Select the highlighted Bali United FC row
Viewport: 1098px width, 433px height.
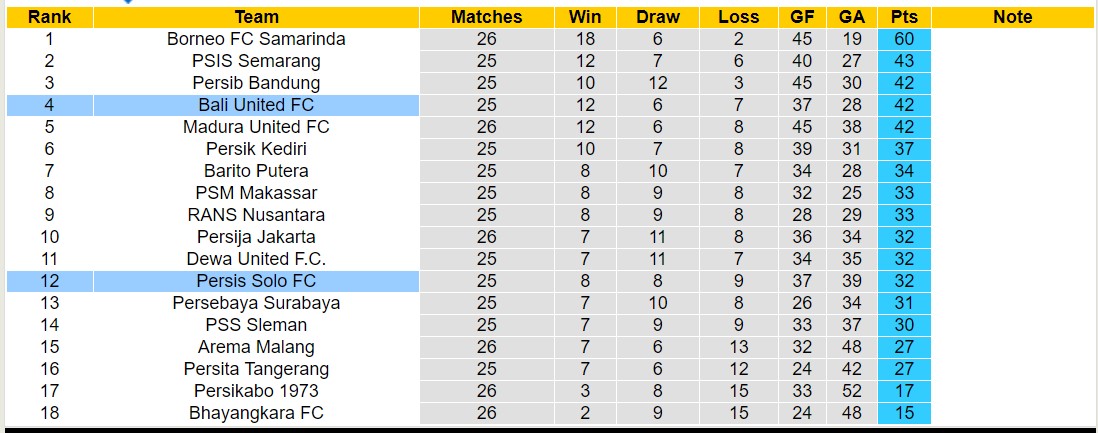click(x=257, y=105)
